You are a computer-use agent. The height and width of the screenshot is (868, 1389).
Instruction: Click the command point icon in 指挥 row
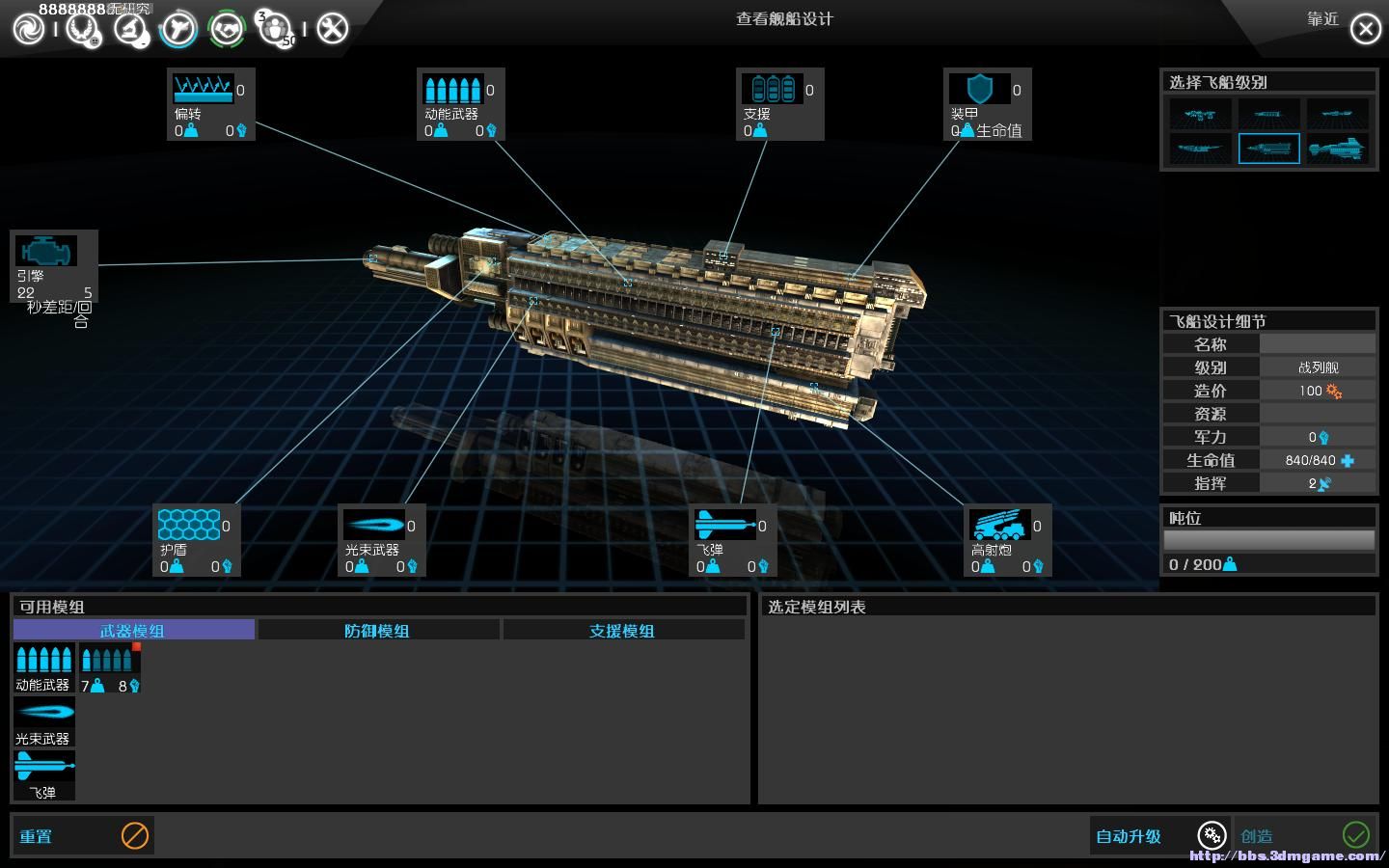coord(1324,483)
